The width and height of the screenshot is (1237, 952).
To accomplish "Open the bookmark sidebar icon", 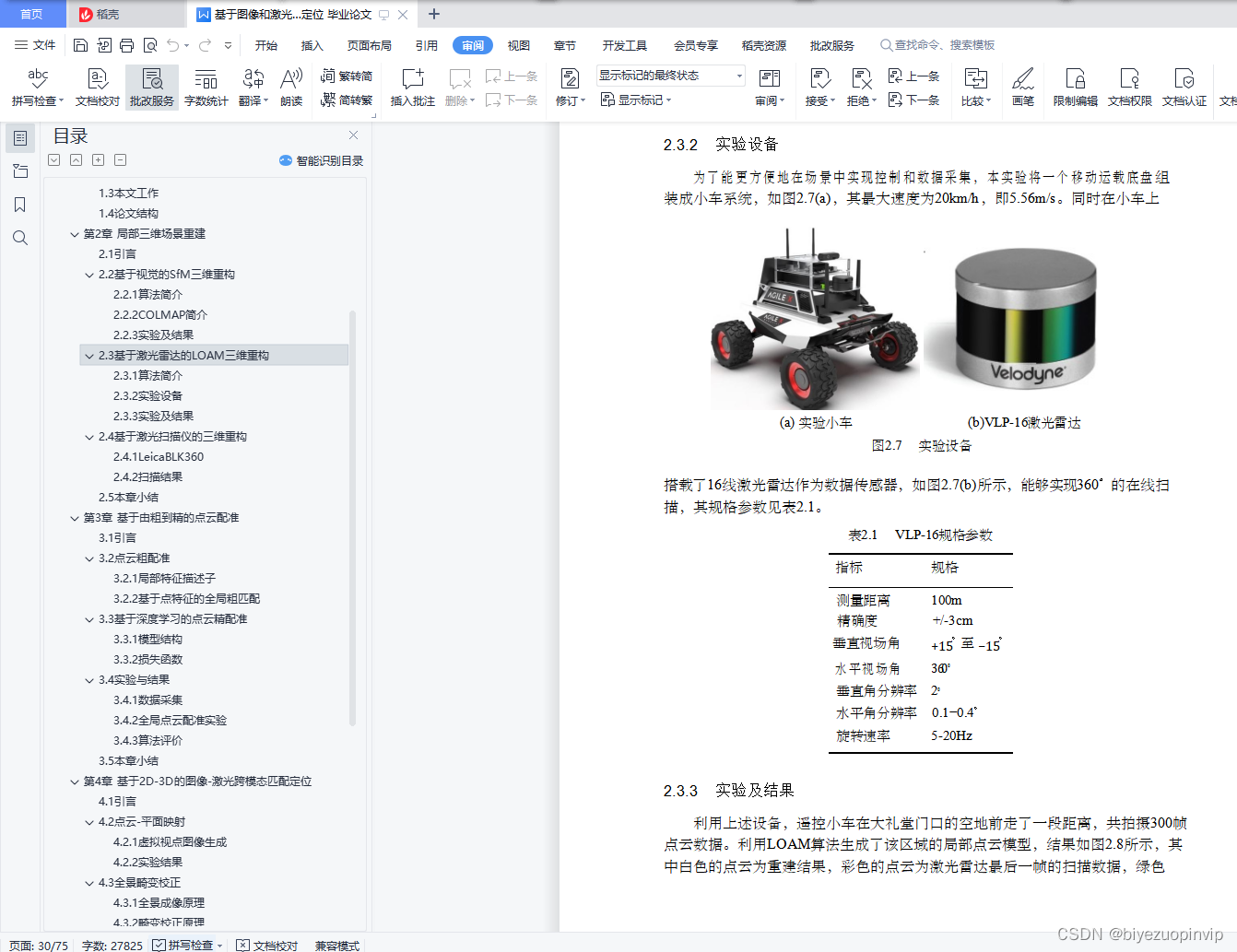I will pyautogui.click(x=20, y=205).
